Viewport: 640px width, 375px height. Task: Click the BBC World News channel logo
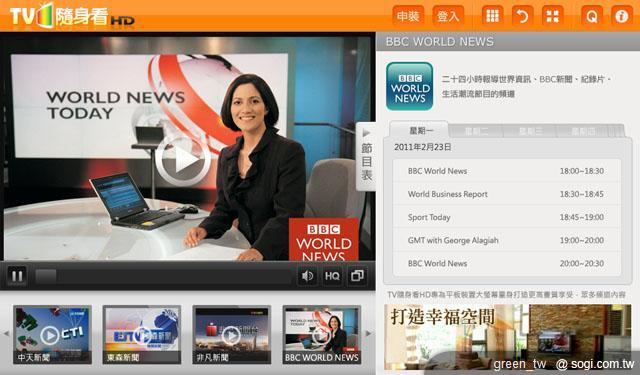pos(410,86)
